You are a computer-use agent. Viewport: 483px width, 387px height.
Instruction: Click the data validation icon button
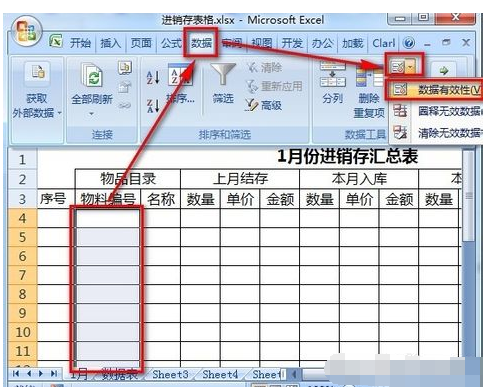coord(397,68)
